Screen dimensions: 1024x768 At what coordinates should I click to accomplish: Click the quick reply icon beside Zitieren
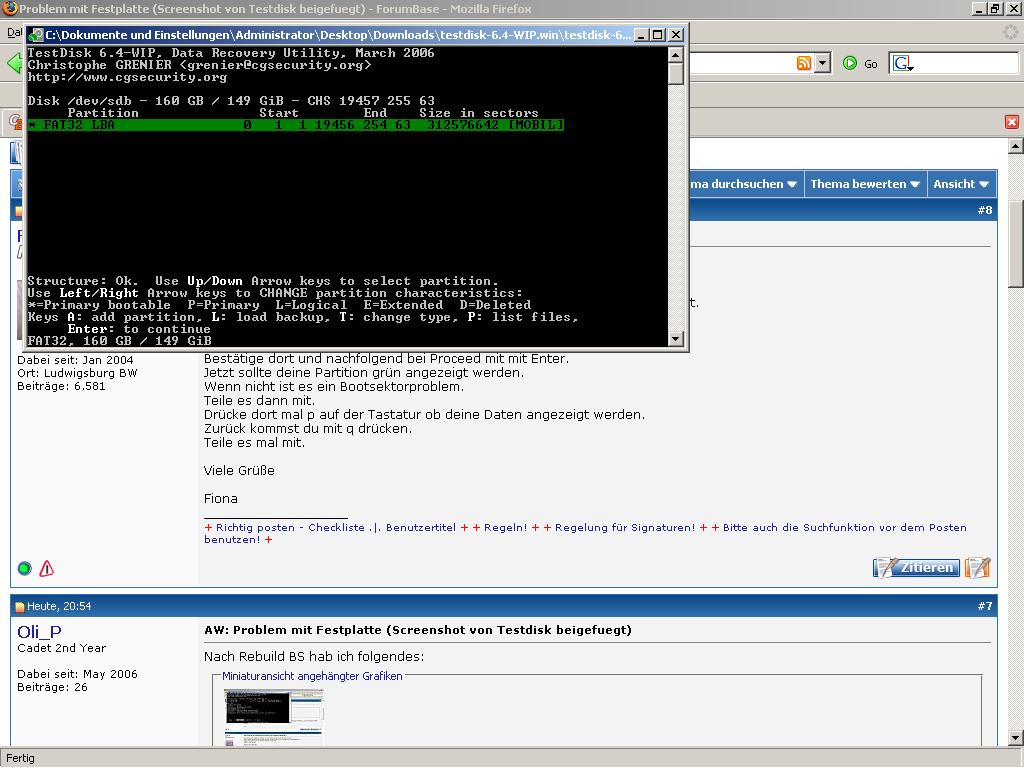(978, 568)
